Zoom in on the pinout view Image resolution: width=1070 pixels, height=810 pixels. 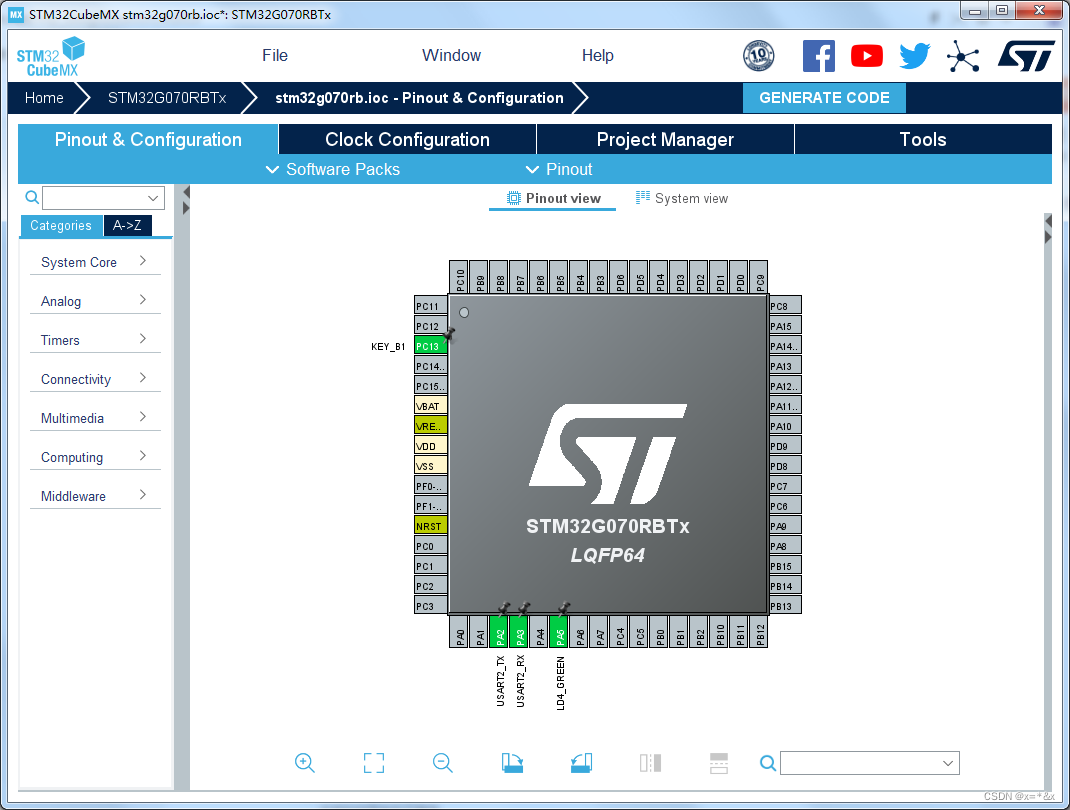coord(304,762)
